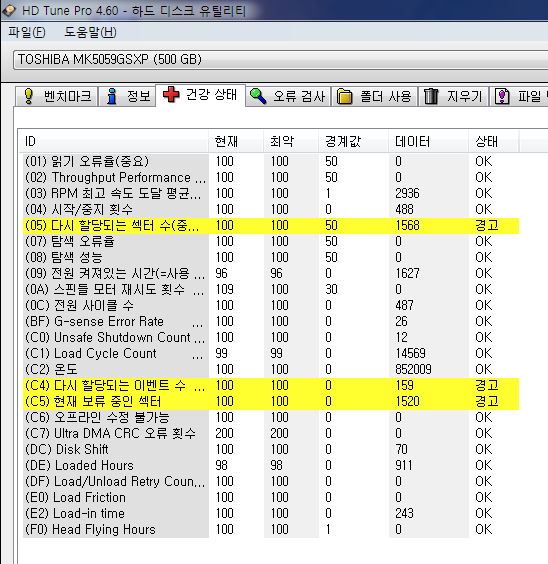Screen dimensions: 548x564
Task: Switch to the 오류 검사 tab
Action: [288, 96]
